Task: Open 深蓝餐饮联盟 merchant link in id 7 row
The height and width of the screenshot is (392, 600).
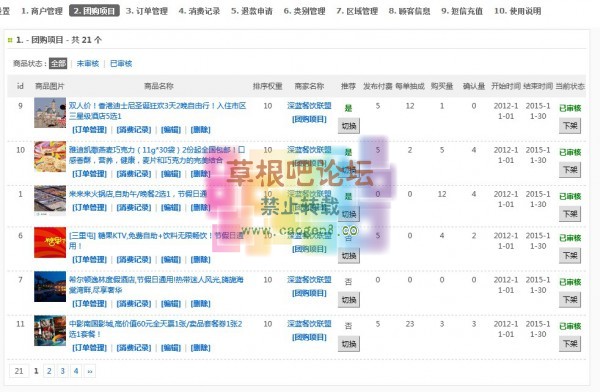Action: (309, 279)
